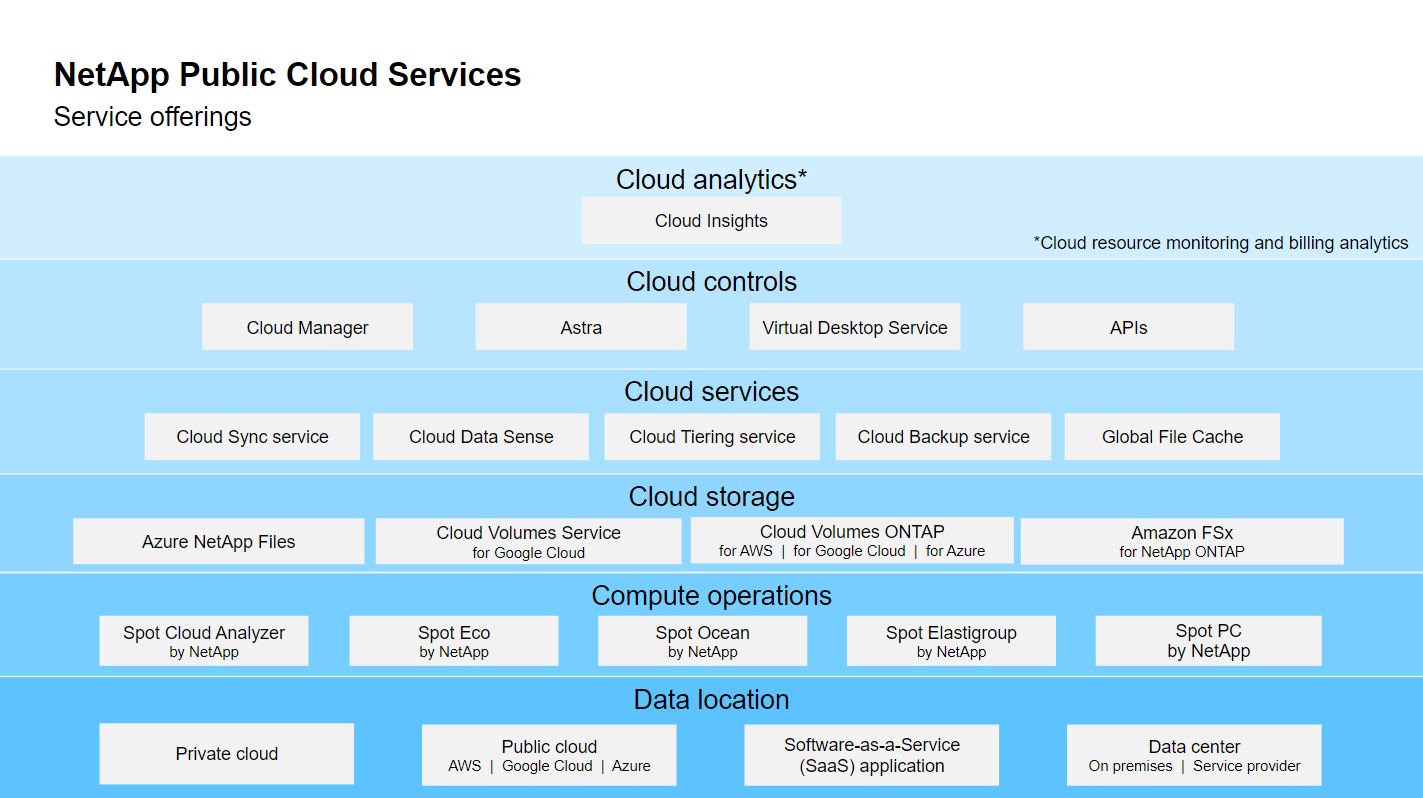Click the Private cloud box
Image resolution: width=1423 pixels, height=798 pixels.
coord(227,754)
